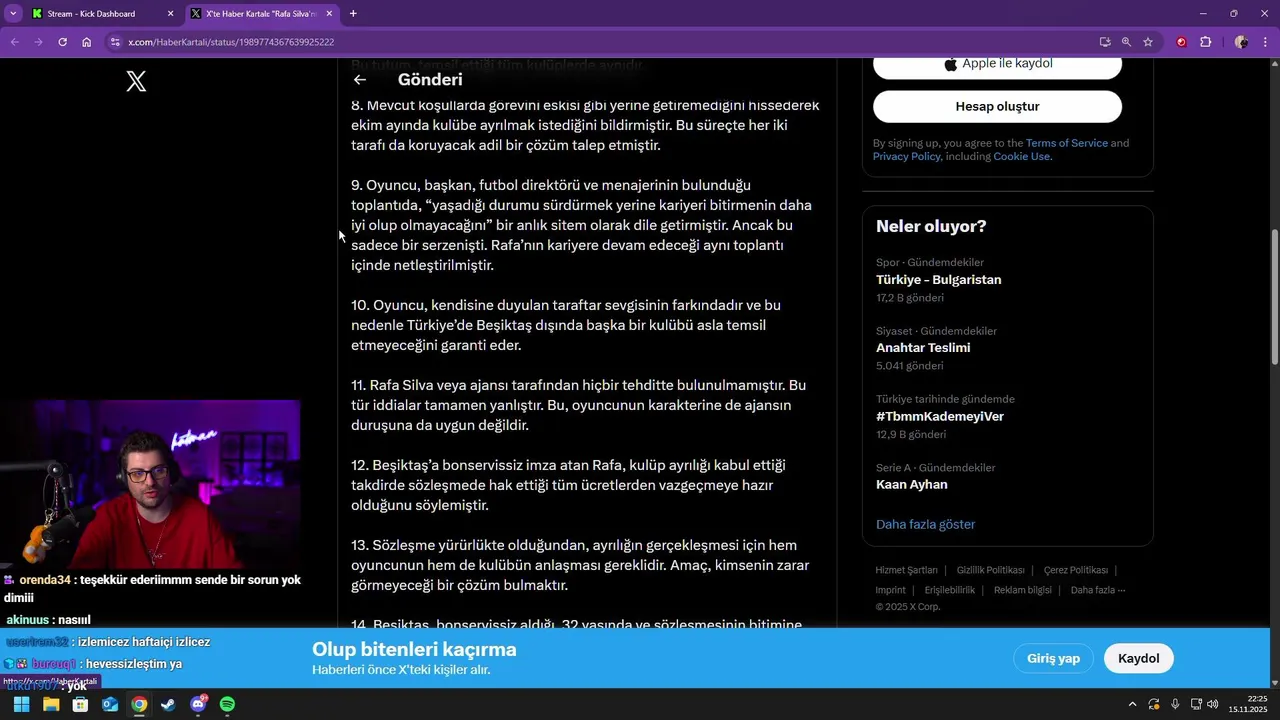Open a new browser tab
This screenshot has height=720, width=1280.
click(353, 13)
